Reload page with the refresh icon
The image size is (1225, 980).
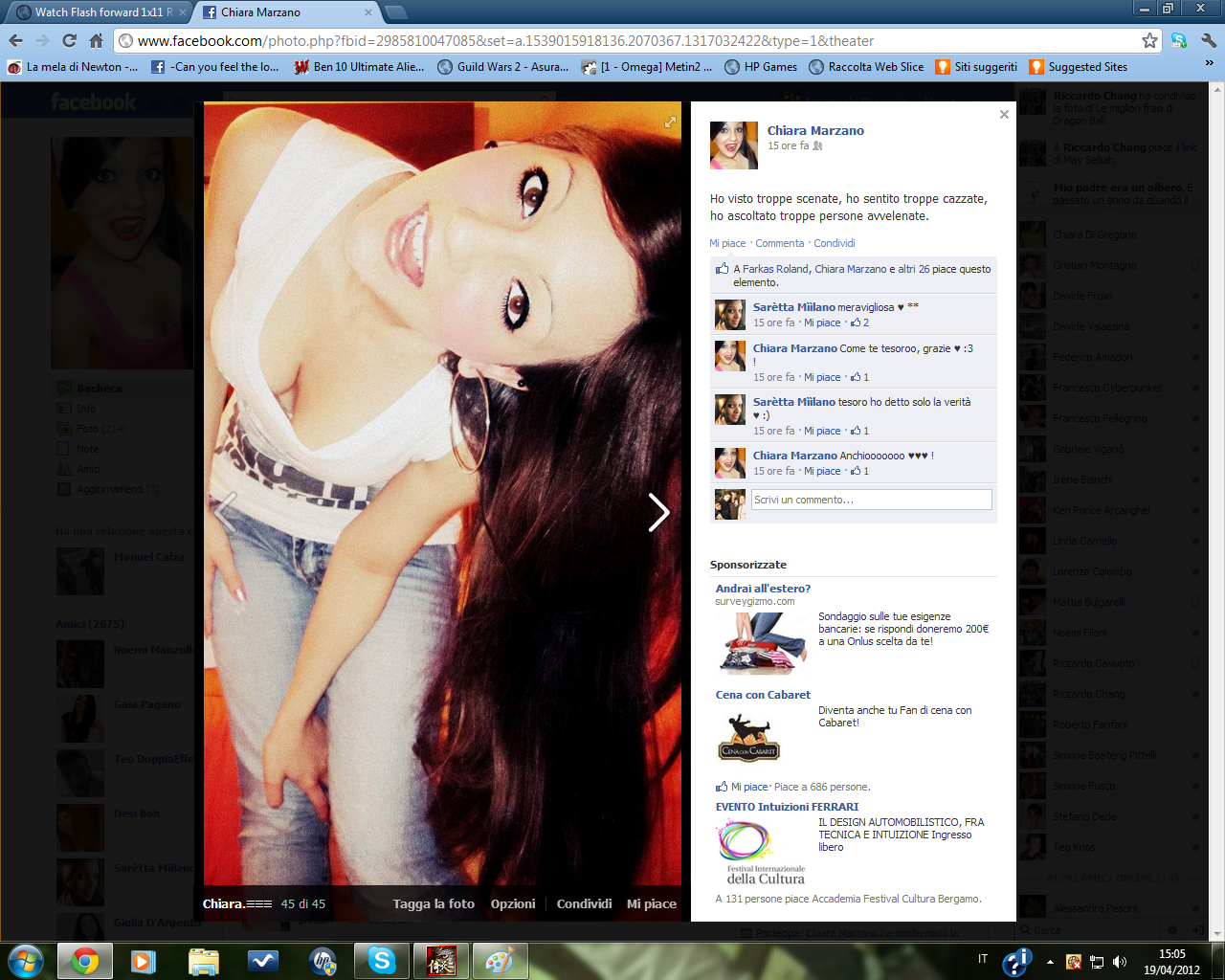pos(69,41)
